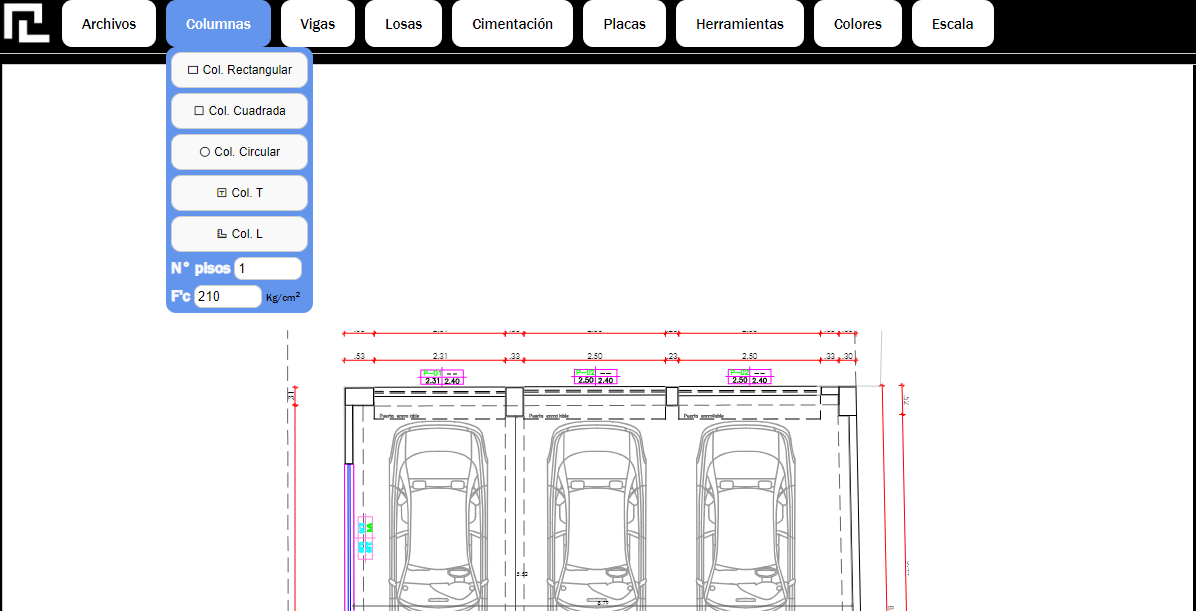
Task: Pick the Col. T column type
Action: click(240, 193)
